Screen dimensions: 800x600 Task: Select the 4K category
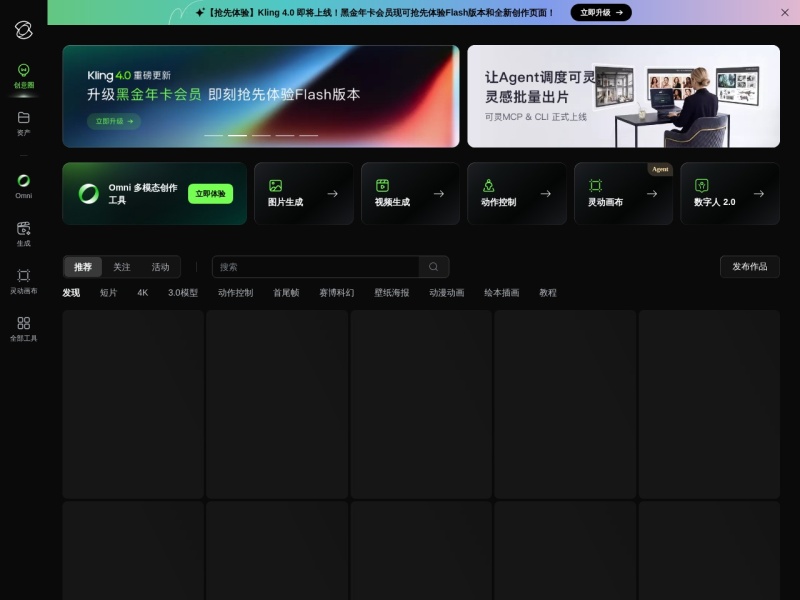tap(142, 292)
